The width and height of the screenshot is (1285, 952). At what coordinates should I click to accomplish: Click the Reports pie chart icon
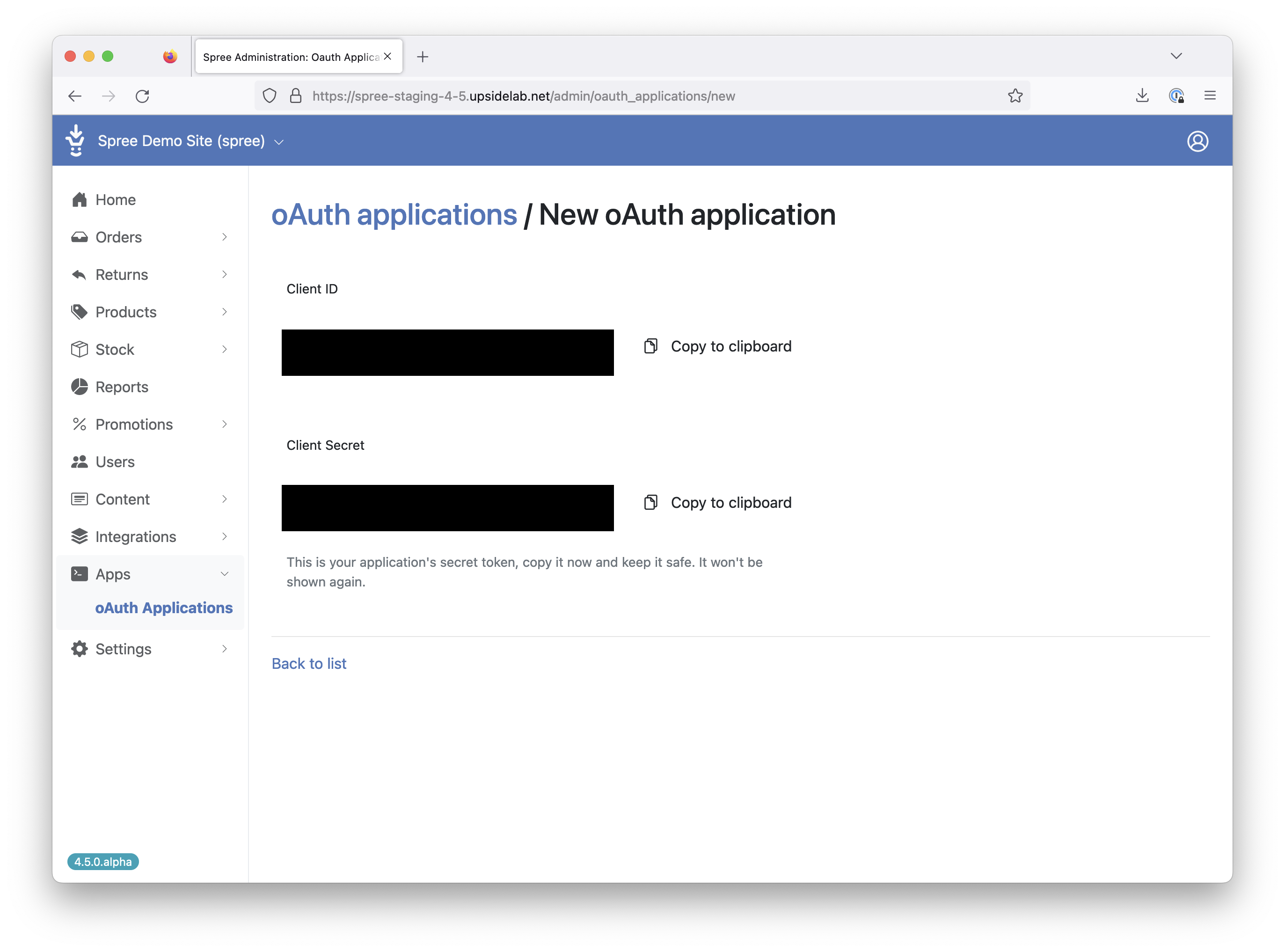coord(79,387)
